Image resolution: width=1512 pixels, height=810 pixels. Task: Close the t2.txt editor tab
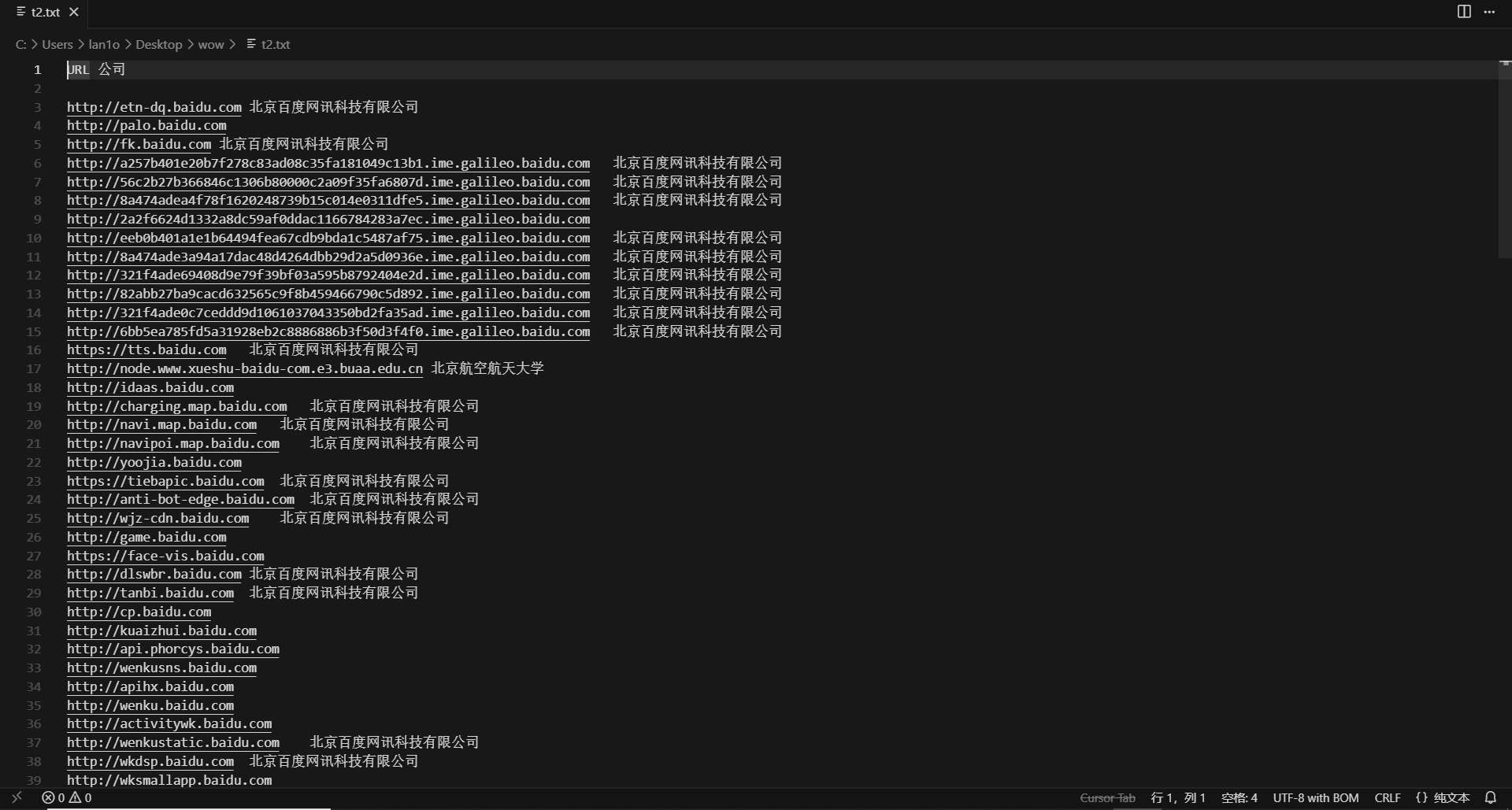(x=74, y=12)
